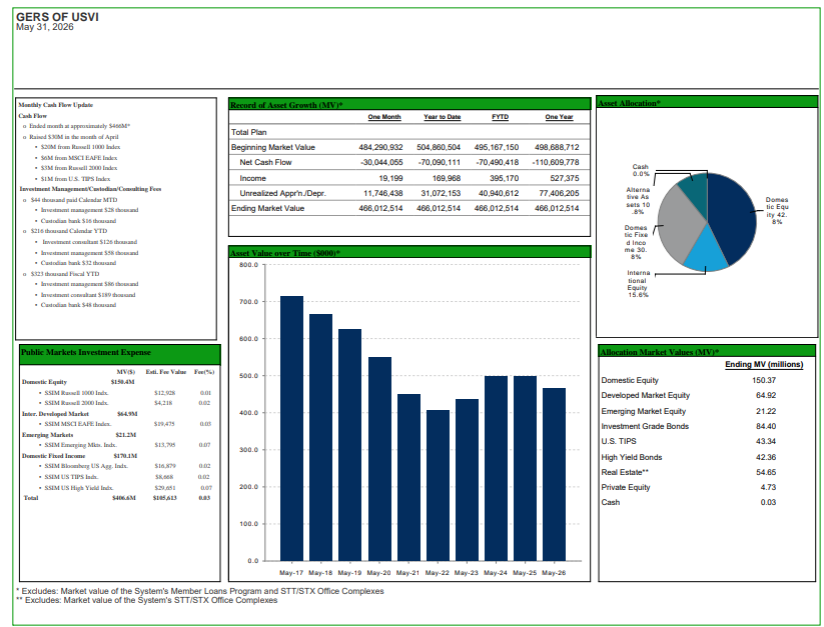Click the May-26 bar in chart
Screen dimensions: 824x627
[554, 475]
